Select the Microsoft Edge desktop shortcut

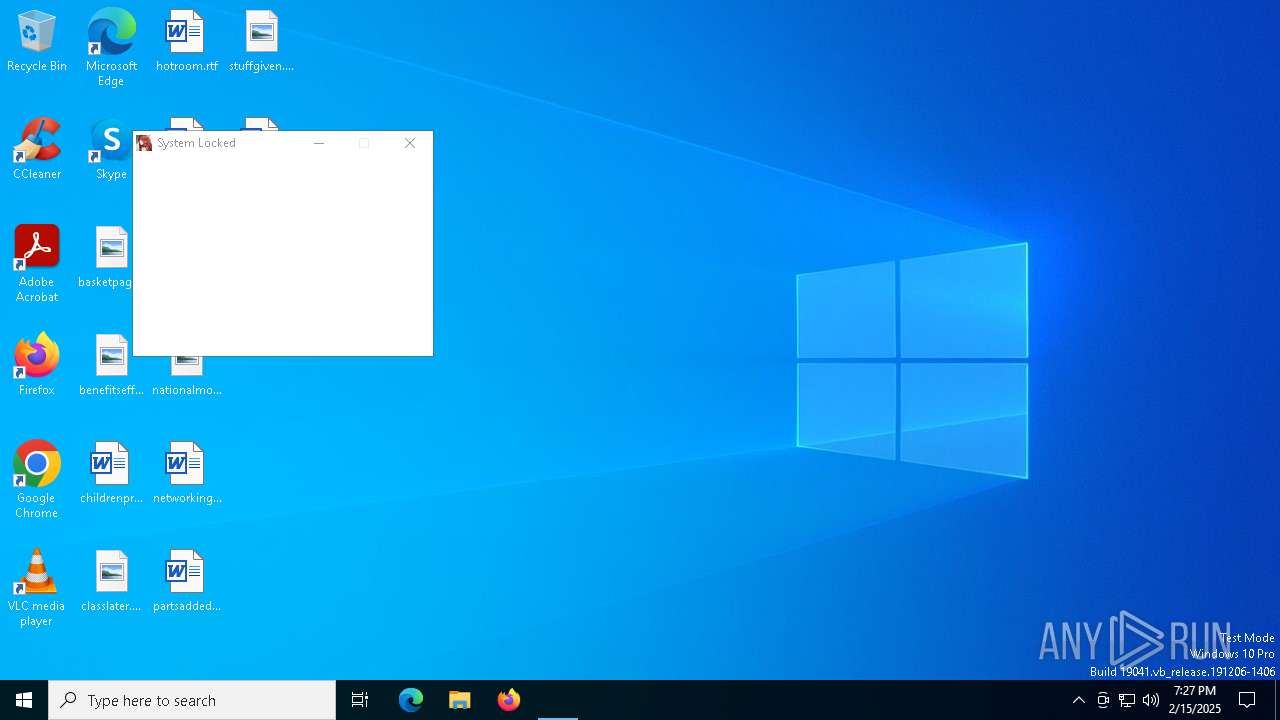click(111, 48)
